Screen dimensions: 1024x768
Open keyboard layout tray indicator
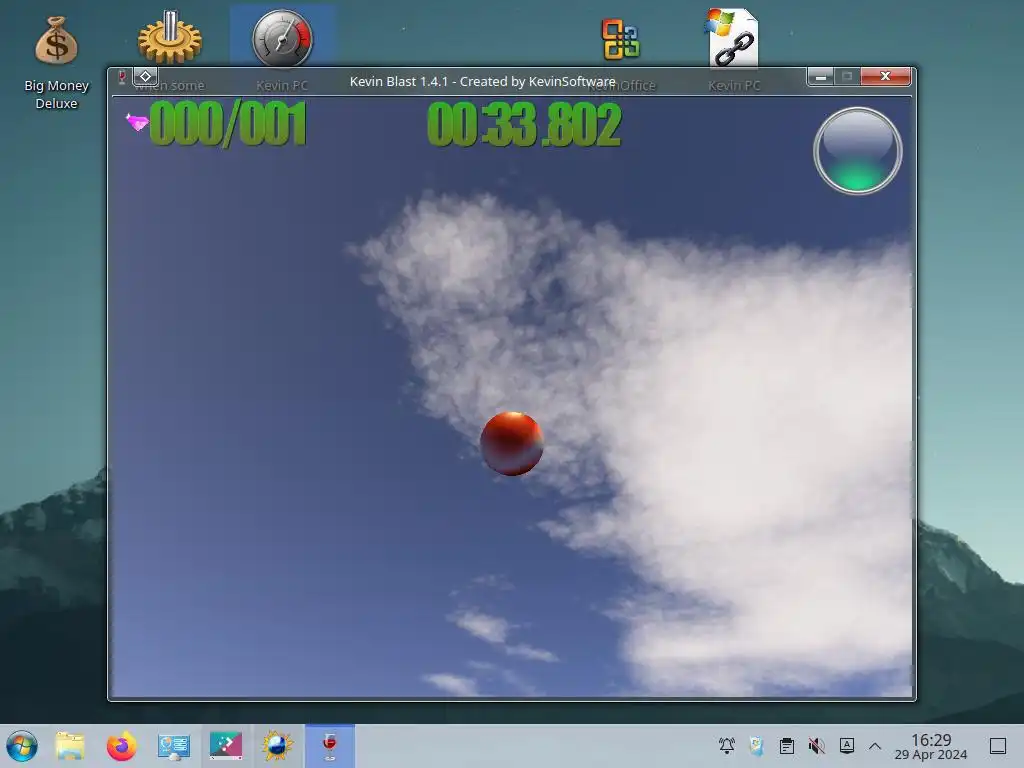[x=846, y=745]
